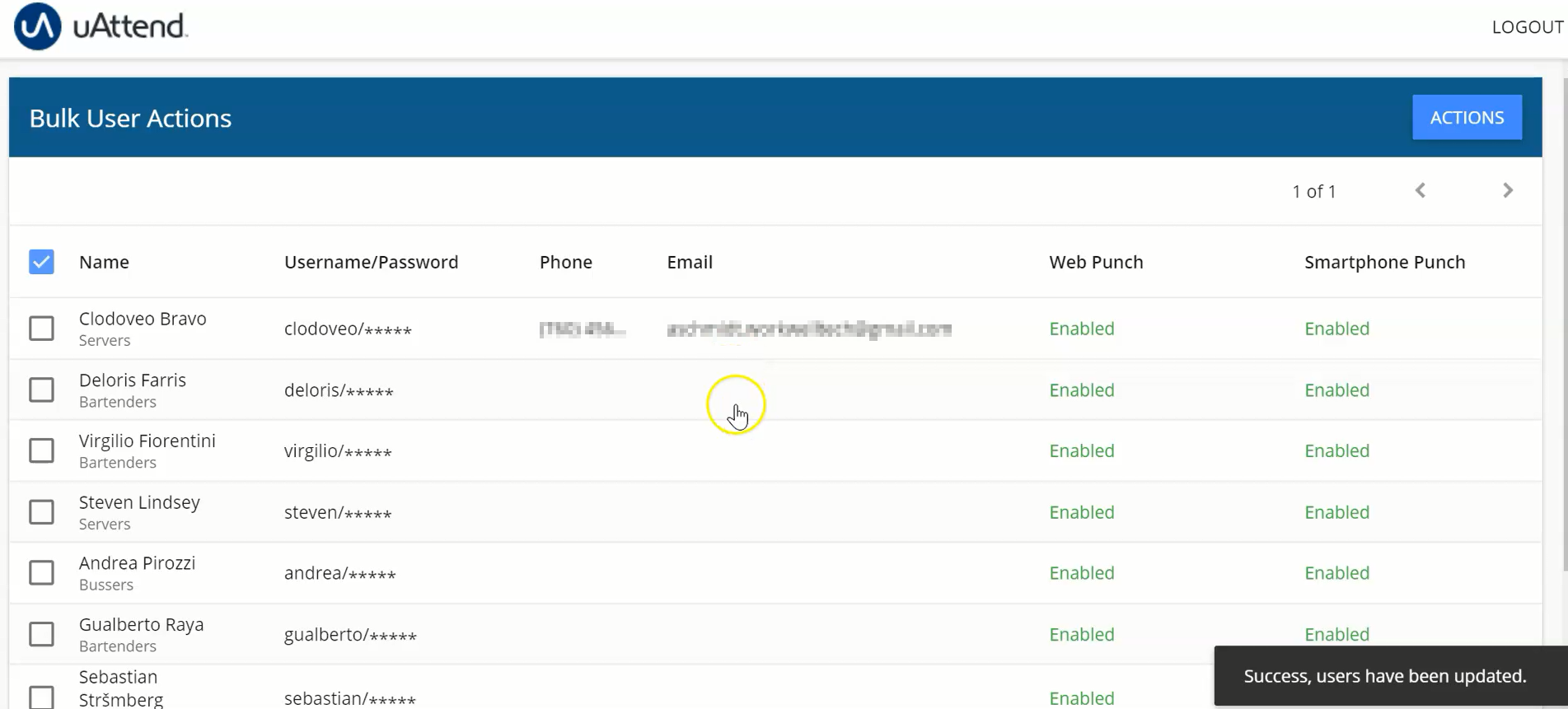
Task: Click Smartphone Punch Enabled for Virgilio Fiorentini
Action: click(x=1336, y=451)
